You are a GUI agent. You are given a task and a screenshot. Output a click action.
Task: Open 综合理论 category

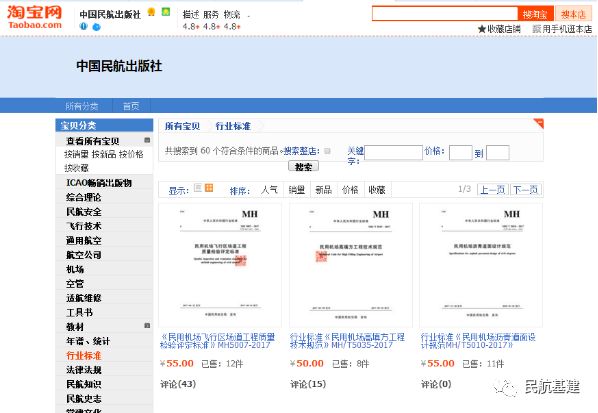pos(84,197)
